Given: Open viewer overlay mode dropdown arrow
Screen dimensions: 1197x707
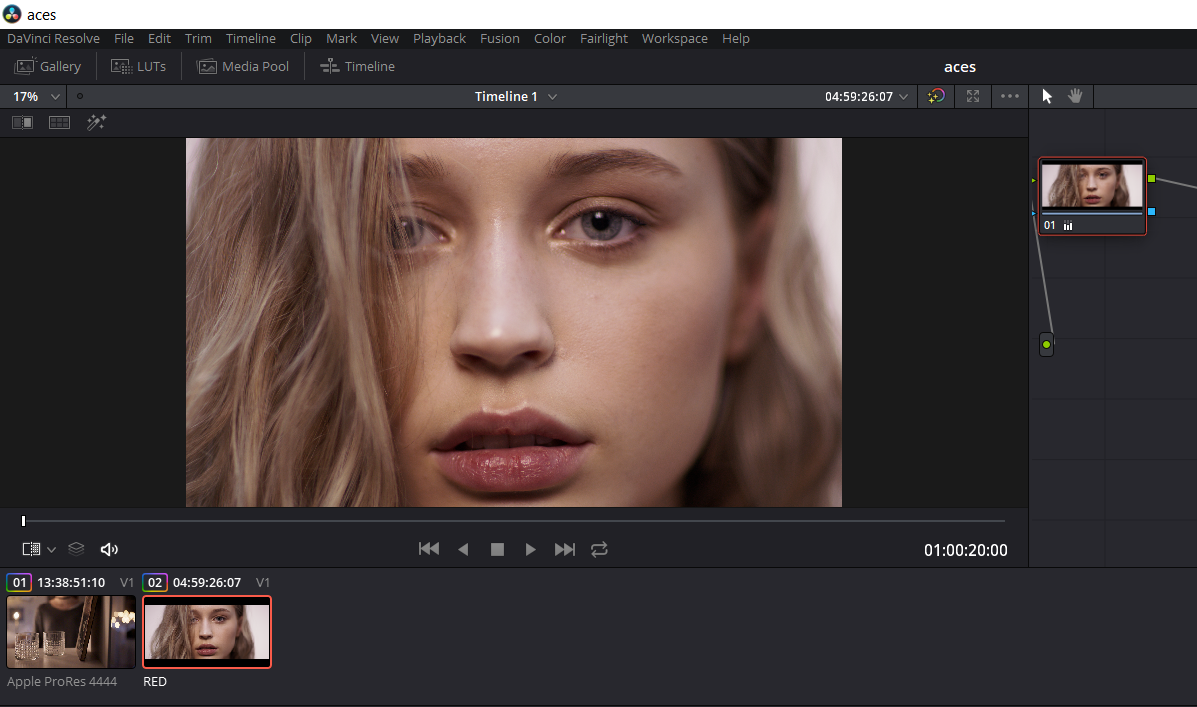Looking at the screenshot, I should [x=51, y=549].
